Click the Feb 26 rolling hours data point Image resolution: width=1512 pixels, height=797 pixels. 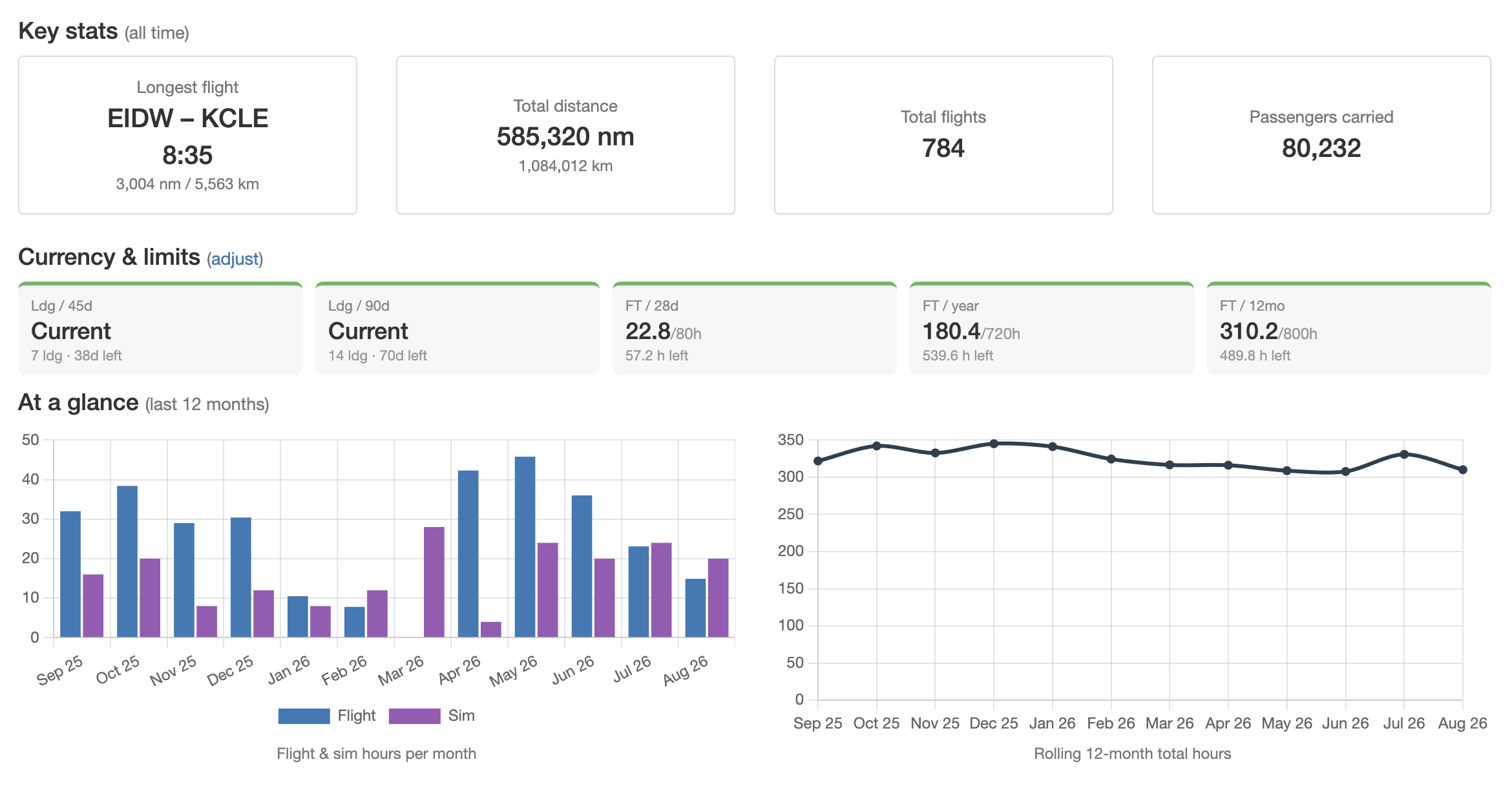1111,459
